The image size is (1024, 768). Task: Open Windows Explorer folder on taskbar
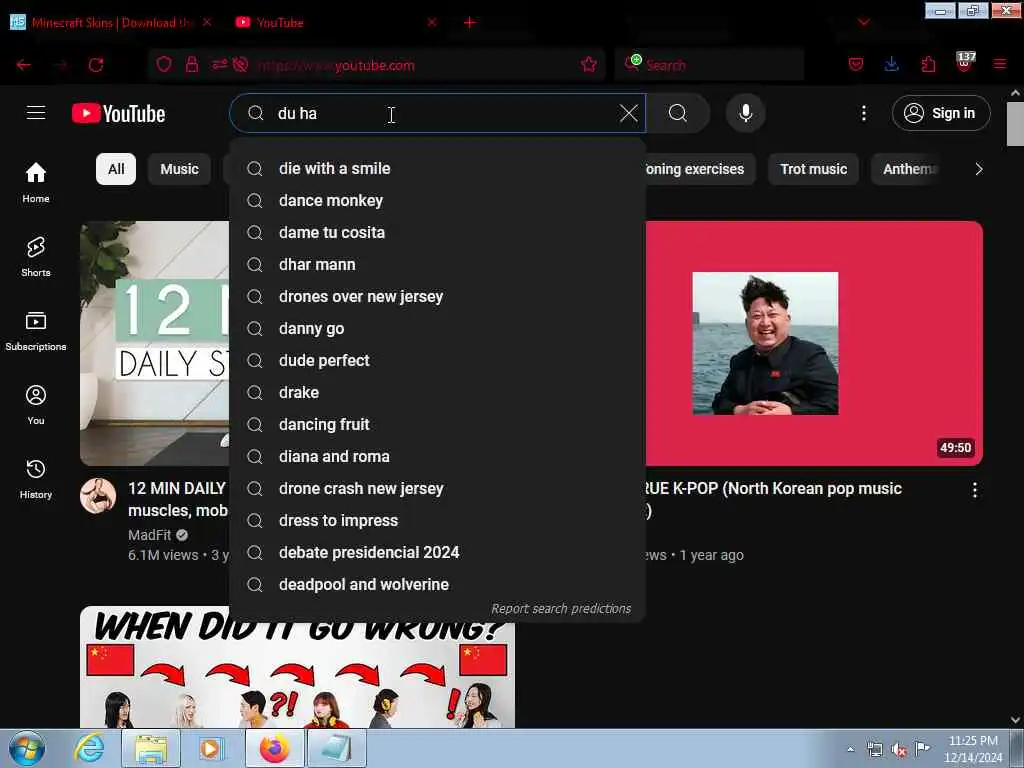coord(151,748)
